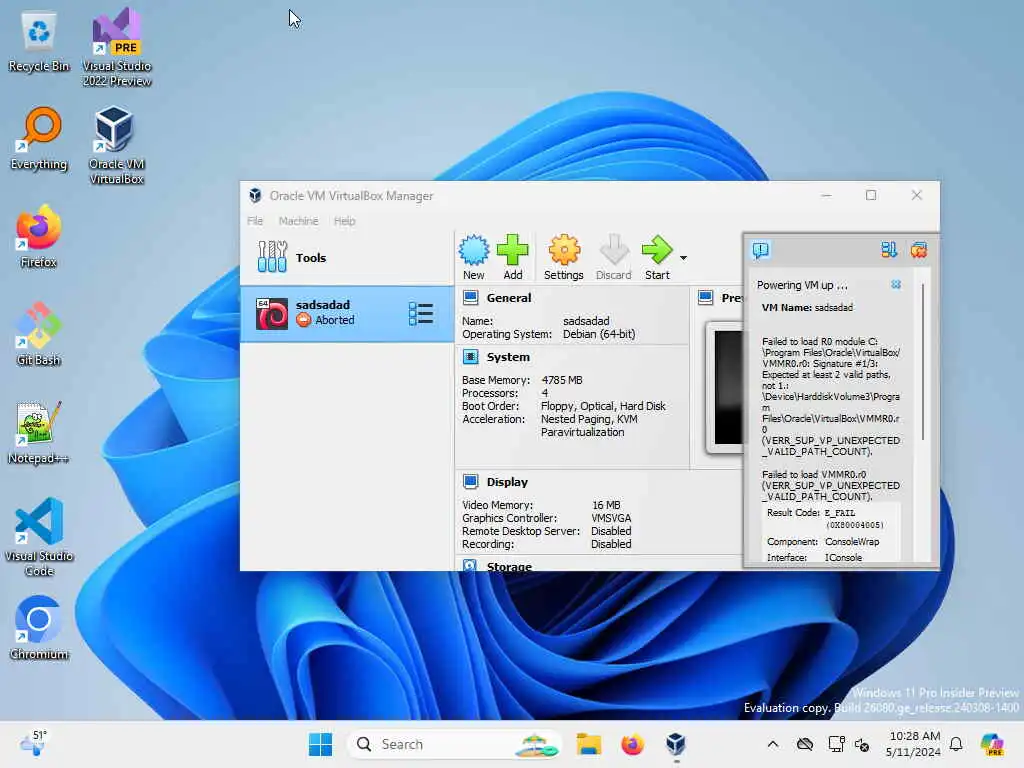Click the System section chip icon

click(470, 357)
